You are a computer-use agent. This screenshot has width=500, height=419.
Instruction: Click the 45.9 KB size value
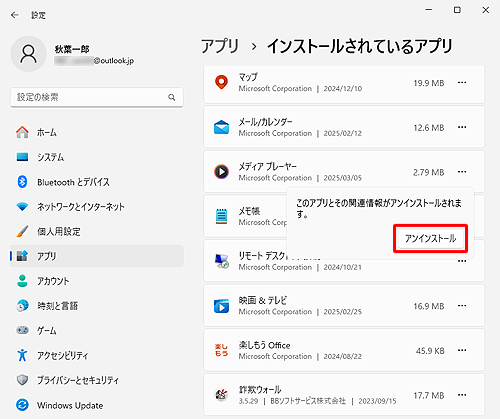click(430, 351)
